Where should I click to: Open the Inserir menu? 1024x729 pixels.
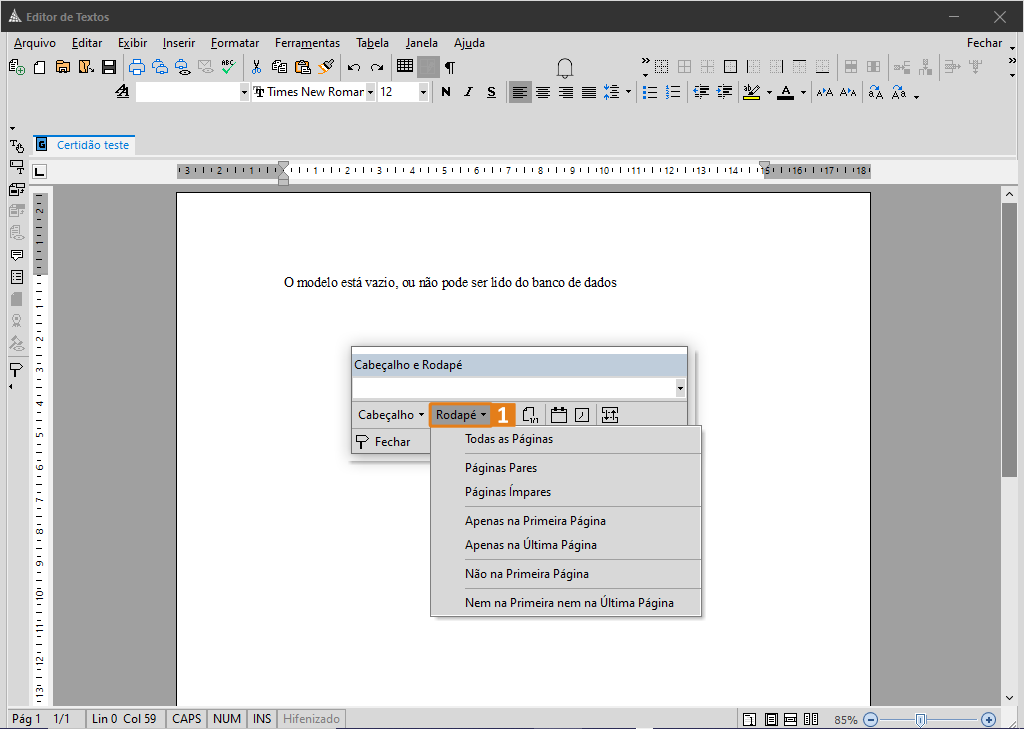[x=179, y=42]
